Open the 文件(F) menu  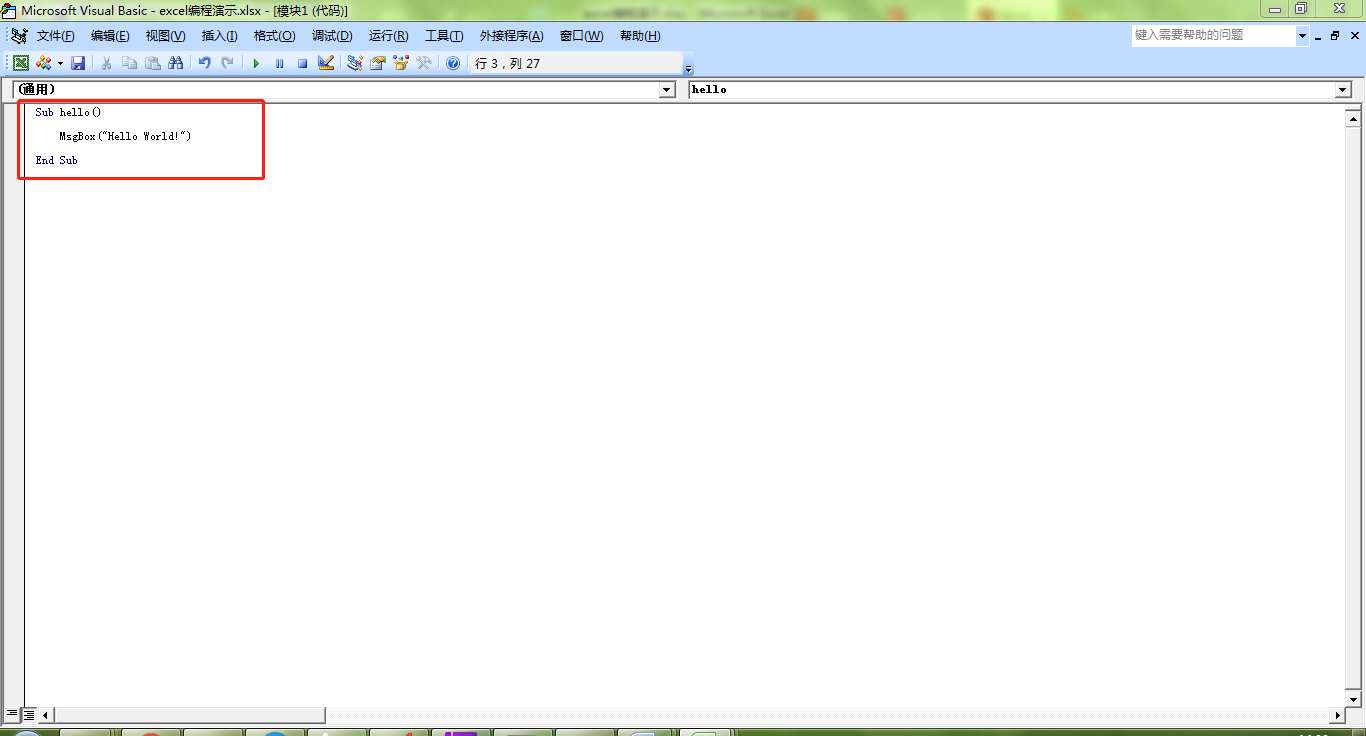[56, 36]
